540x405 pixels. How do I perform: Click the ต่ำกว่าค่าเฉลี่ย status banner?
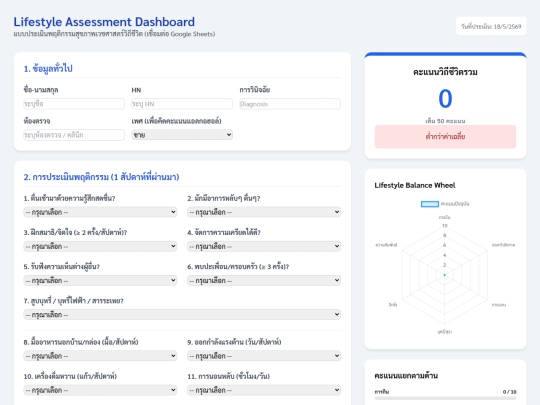point(445,136)
